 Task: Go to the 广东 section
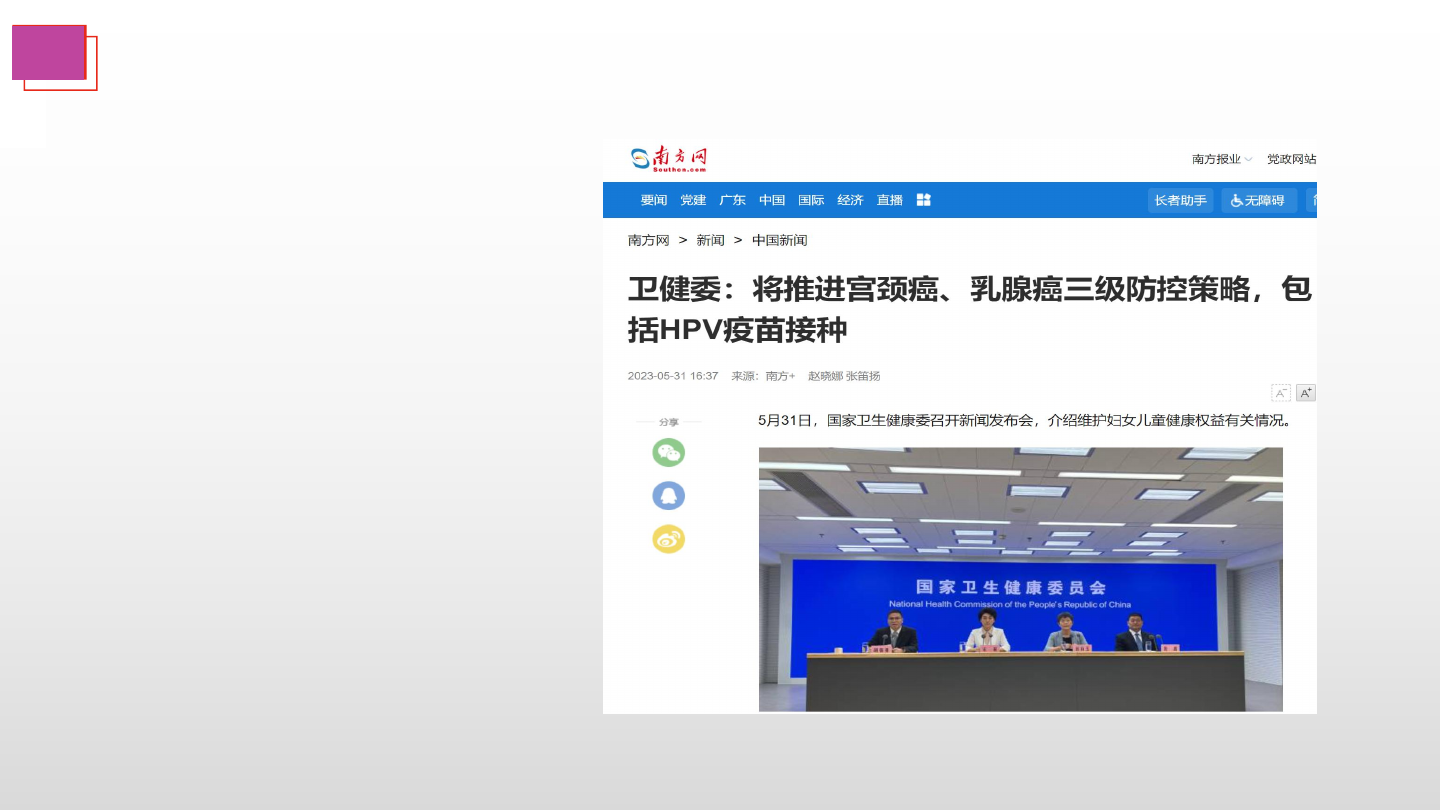click(x=732, y=200)
